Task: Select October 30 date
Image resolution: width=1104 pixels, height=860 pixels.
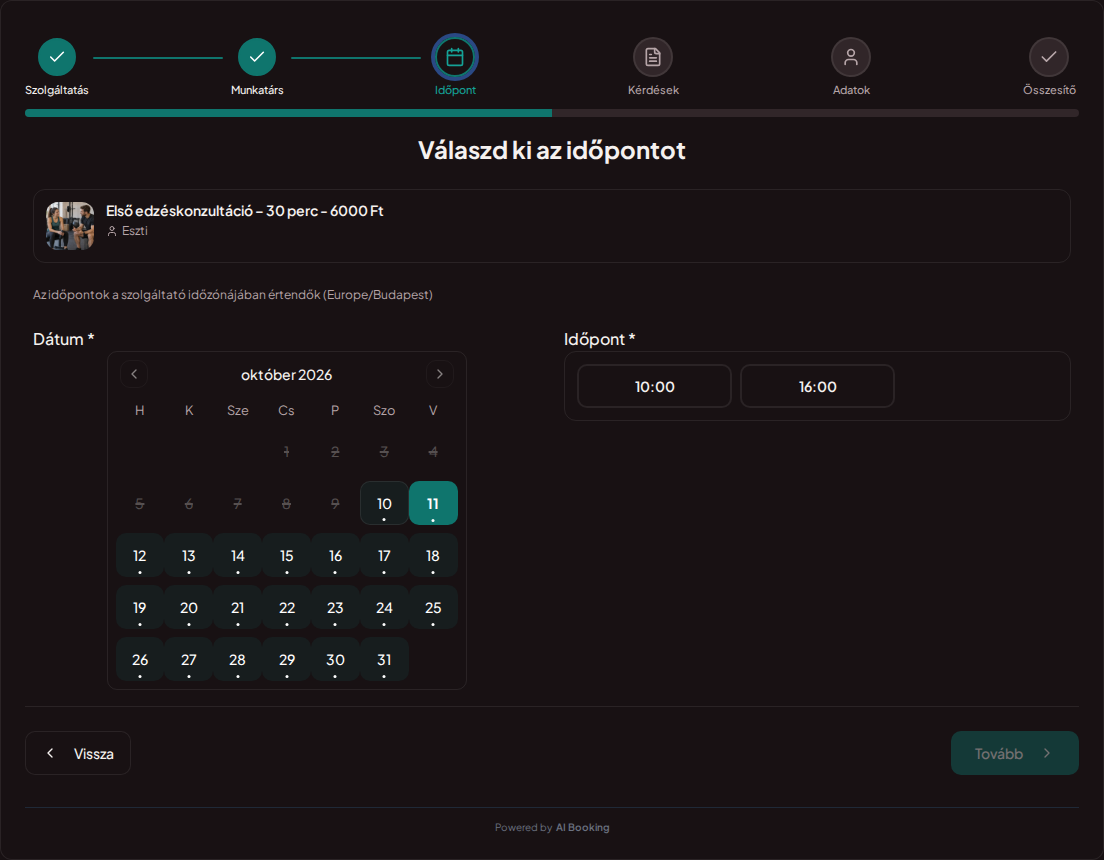Action: pyautogui.click(x=335, y=659)
